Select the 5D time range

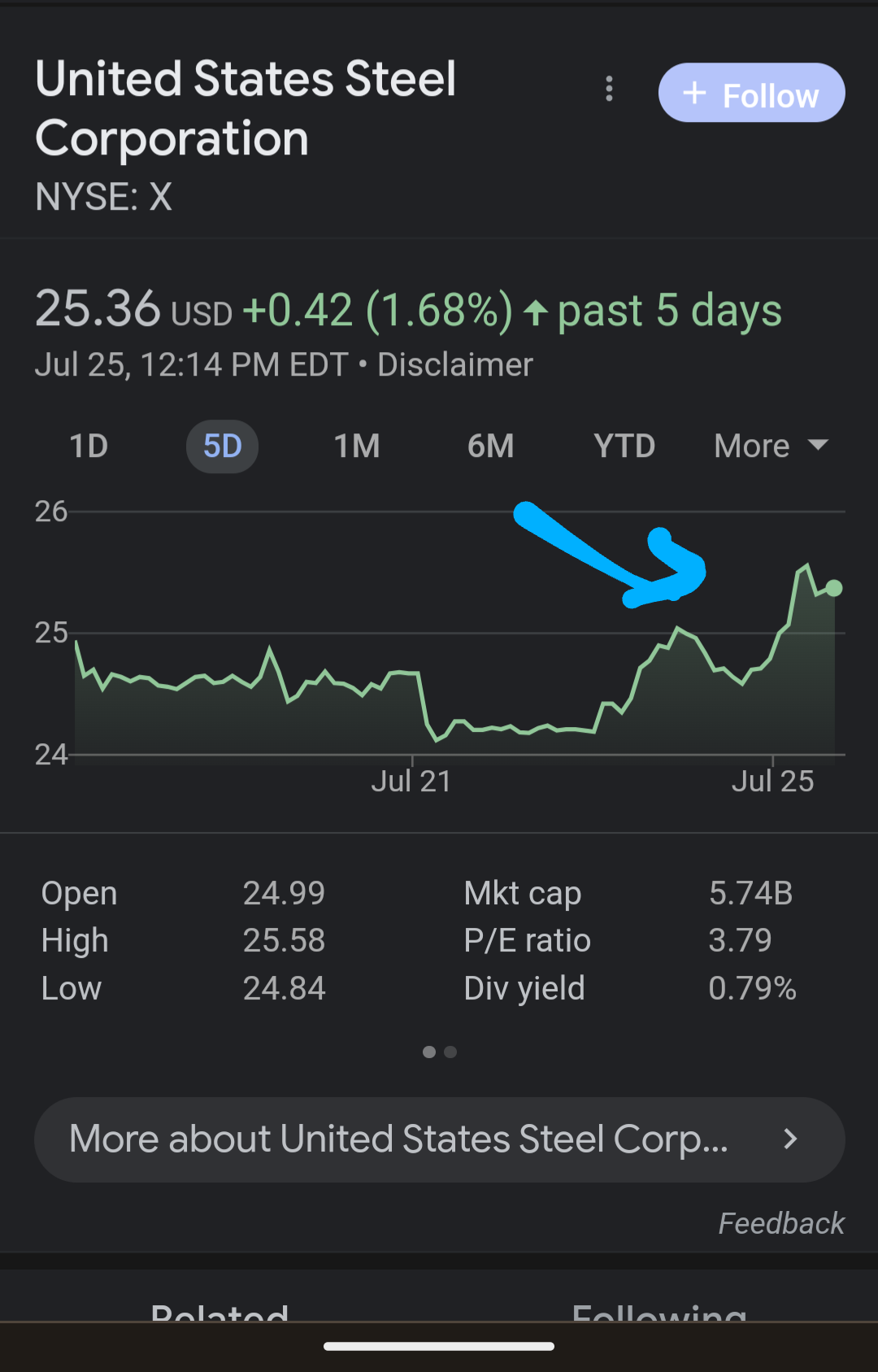[222, 446]
